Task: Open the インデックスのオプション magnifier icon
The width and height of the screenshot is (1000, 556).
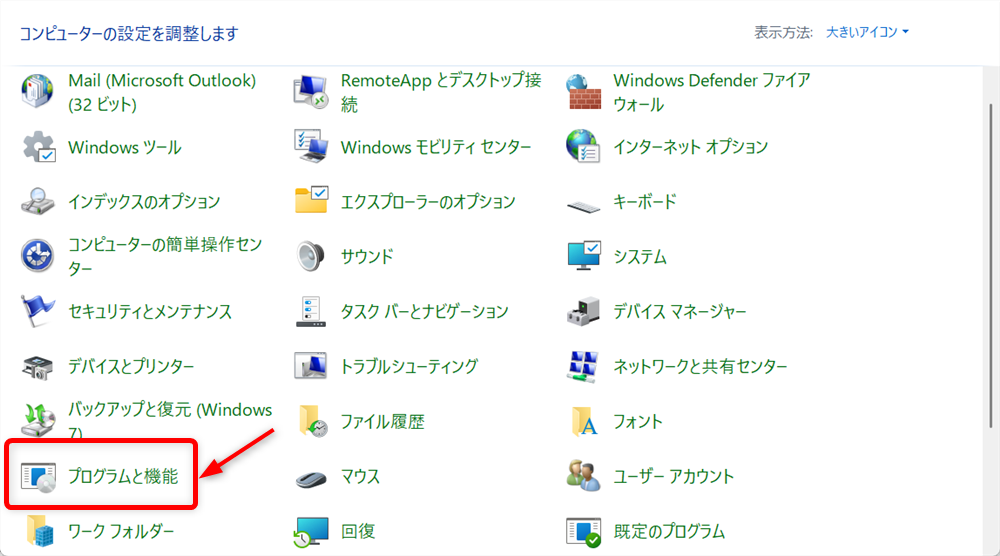Action: 38,201
